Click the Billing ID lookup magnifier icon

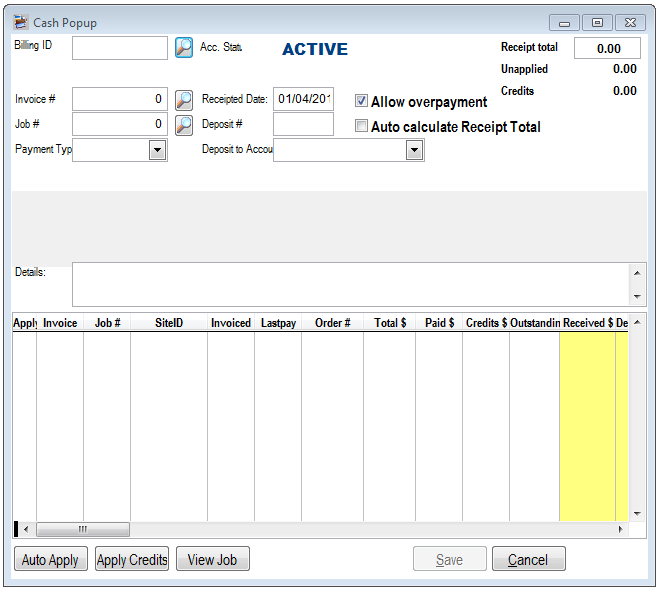tap(184, 47)
